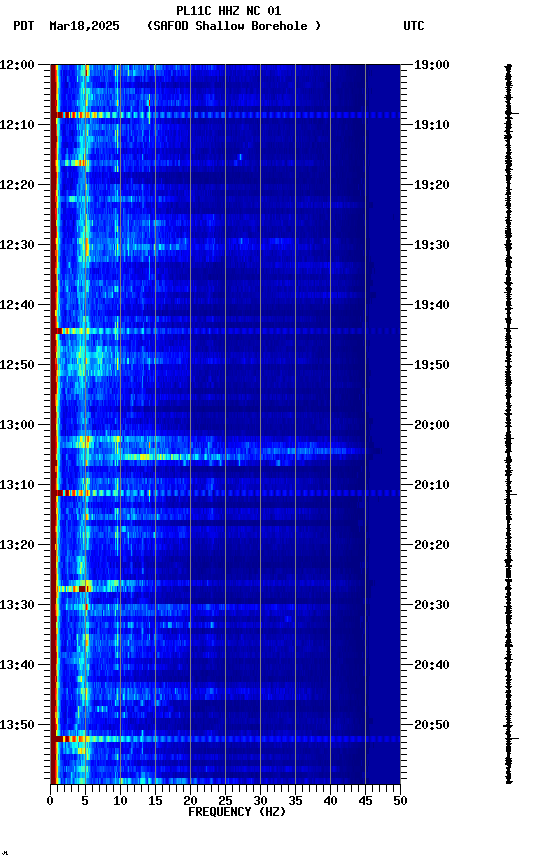Select the 'UTC' timezone label
The width and height of the screenshot is (552, 864).
(414, 26)
